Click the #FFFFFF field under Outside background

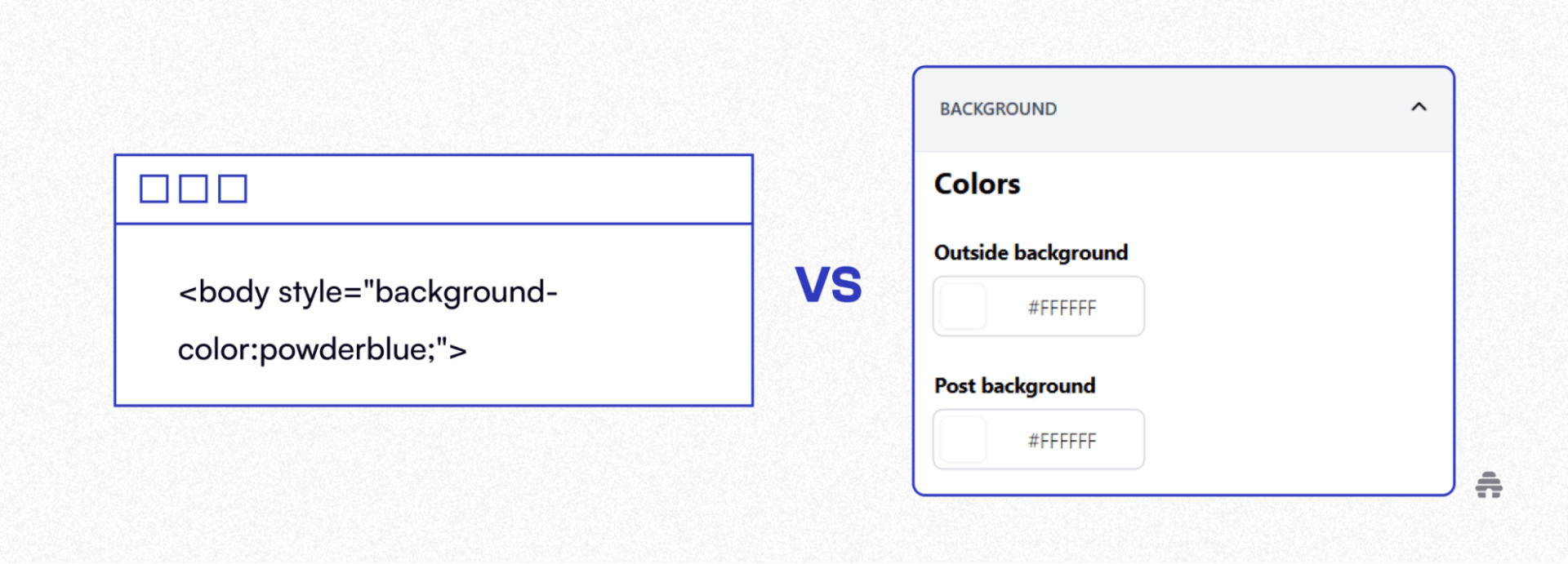pos(1062,306)
